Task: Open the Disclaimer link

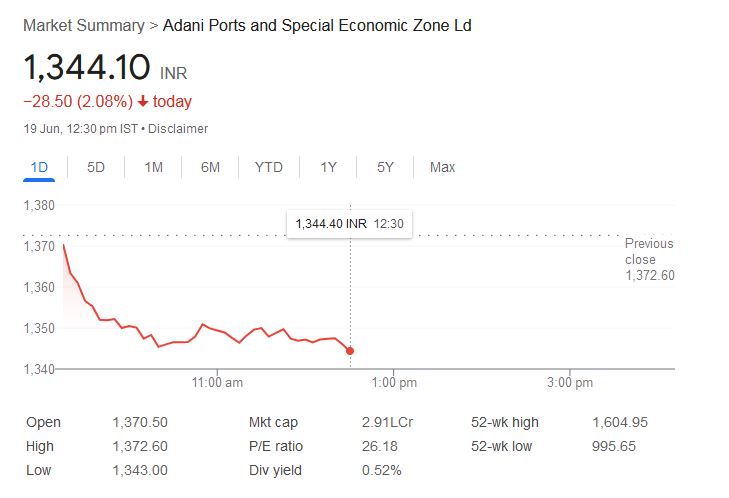Action: [179, 129]
